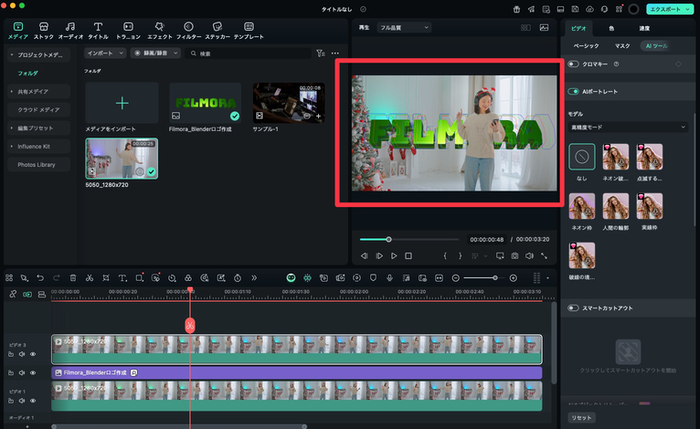Click the text tool icon in timeline toolbar
Image resolution: width=700 pixels, height=429 pixels.
coord(123,277)
